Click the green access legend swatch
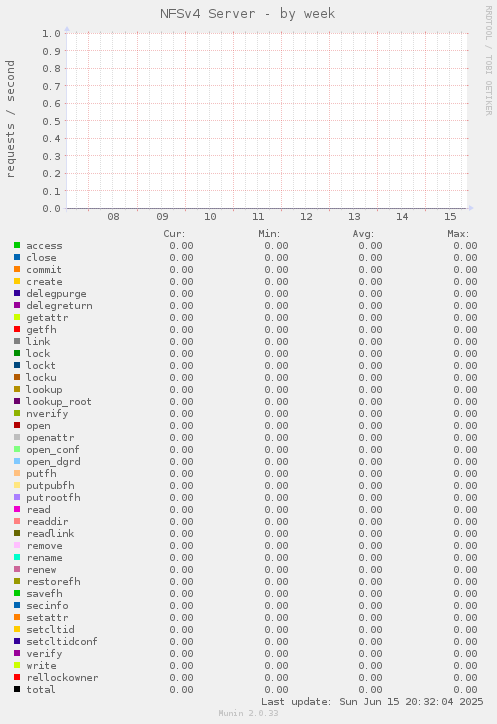Screen dimensions: 497x724 17,245
